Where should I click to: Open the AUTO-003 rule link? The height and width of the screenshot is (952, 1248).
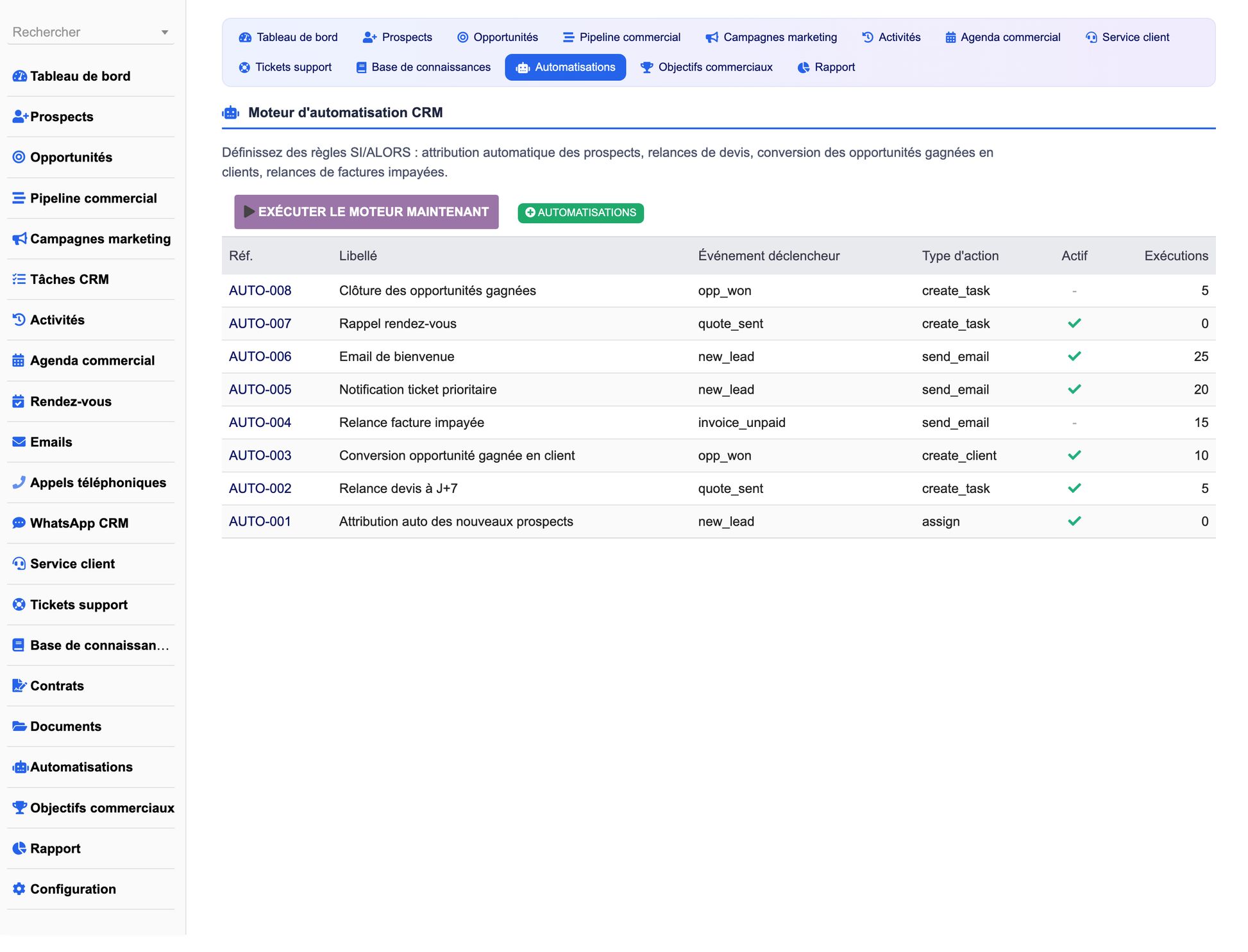coord(260,456)
